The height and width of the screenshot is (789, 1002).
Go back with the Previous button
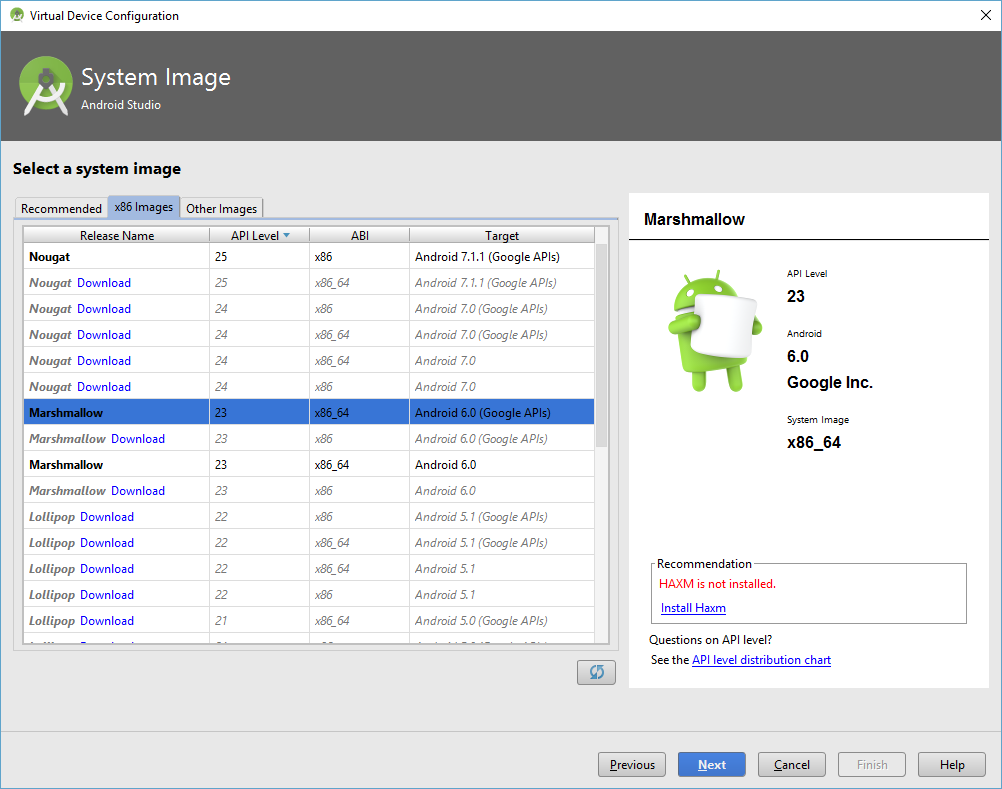pos(632,765)
